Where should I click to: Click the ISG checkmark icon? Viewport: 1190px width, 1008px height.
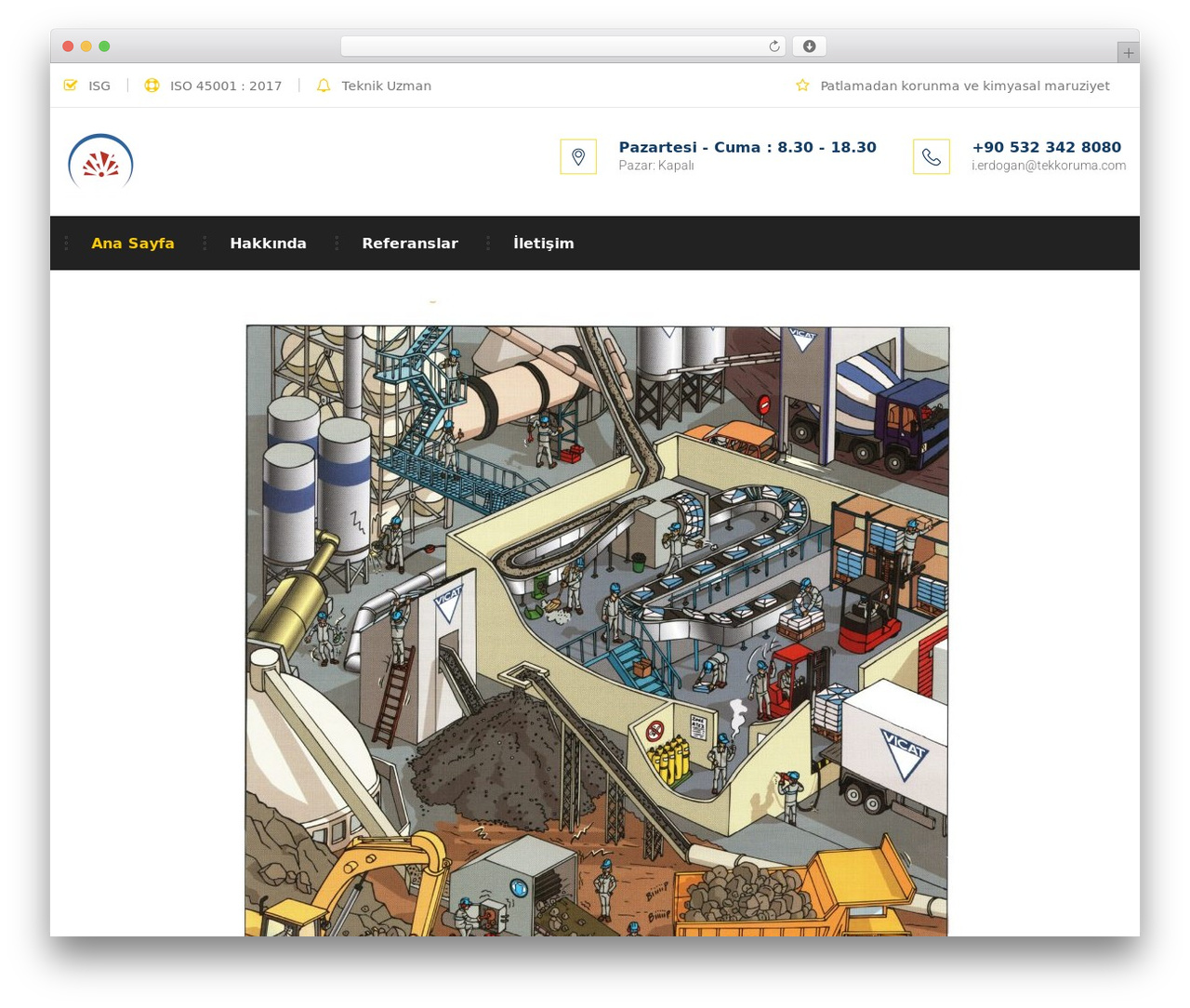click(71, 86)
